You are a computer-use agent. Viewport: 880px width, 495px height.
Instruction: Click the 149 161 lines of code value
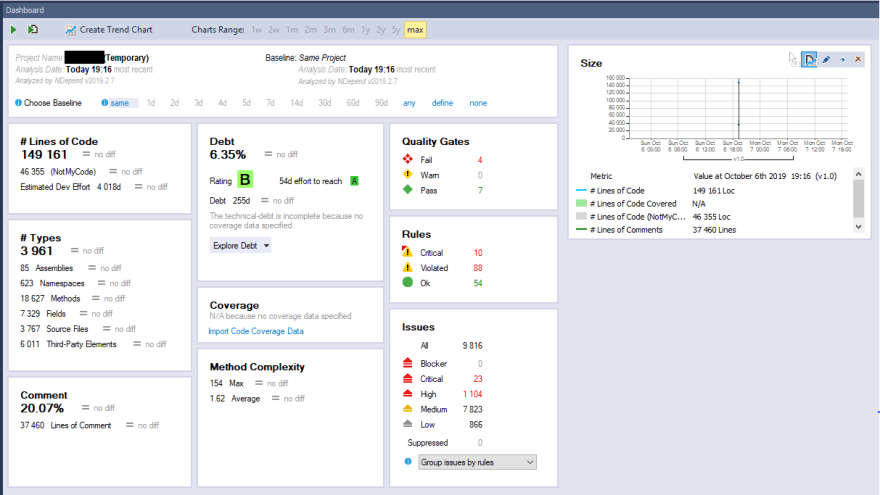[x=44, y=155]
